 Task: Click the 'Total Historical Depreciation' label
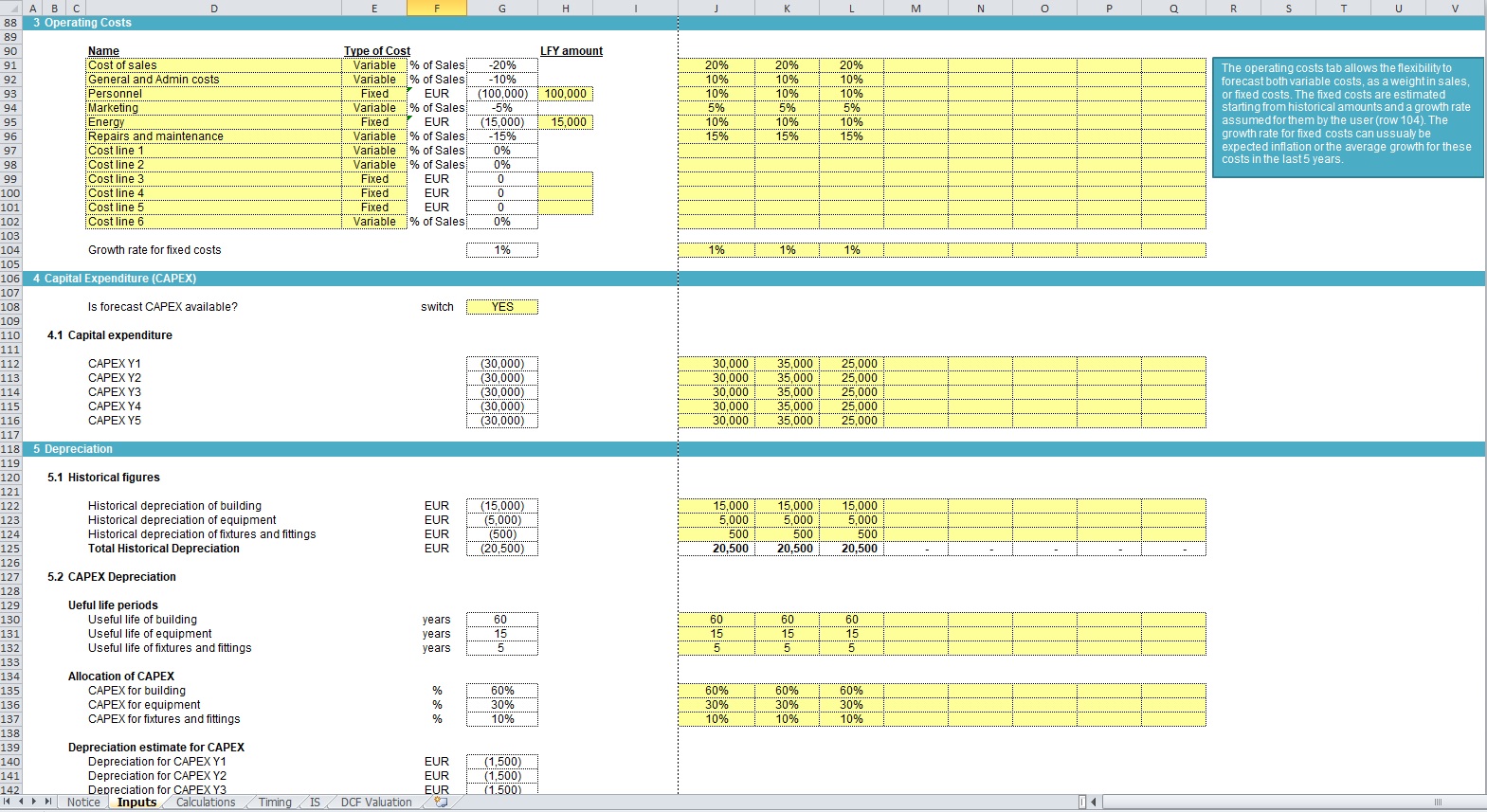coord(164,549)
